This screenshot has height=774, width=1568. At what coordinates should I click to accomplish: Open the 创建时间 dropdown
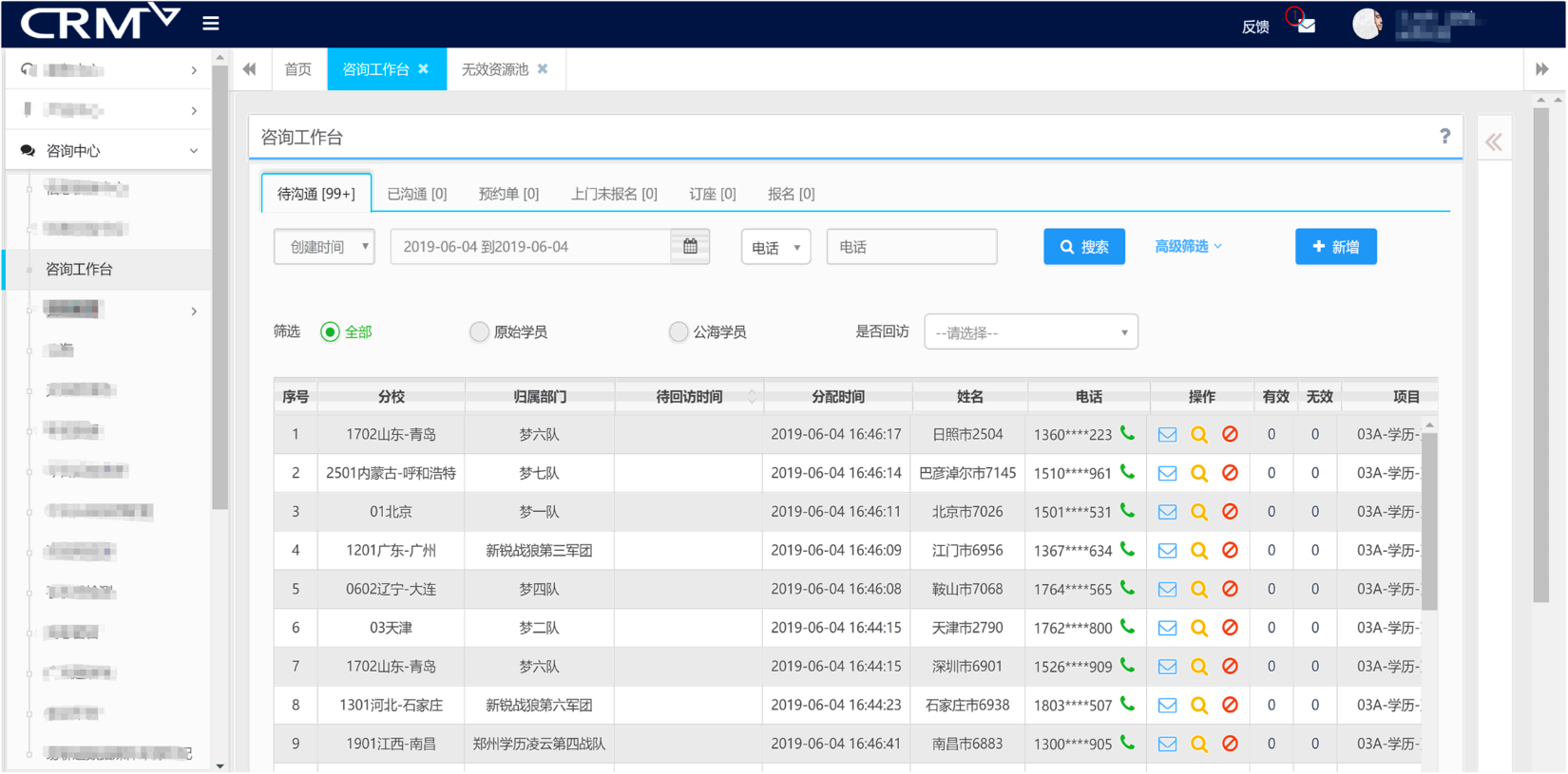point(325,247)
